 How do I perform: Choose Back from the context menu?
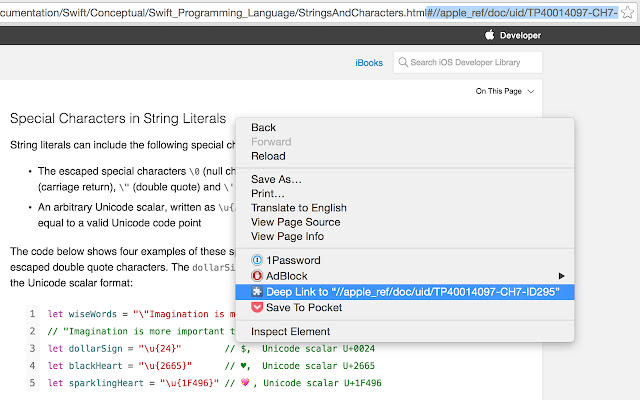pyautogui.click(x=264, y=127)
